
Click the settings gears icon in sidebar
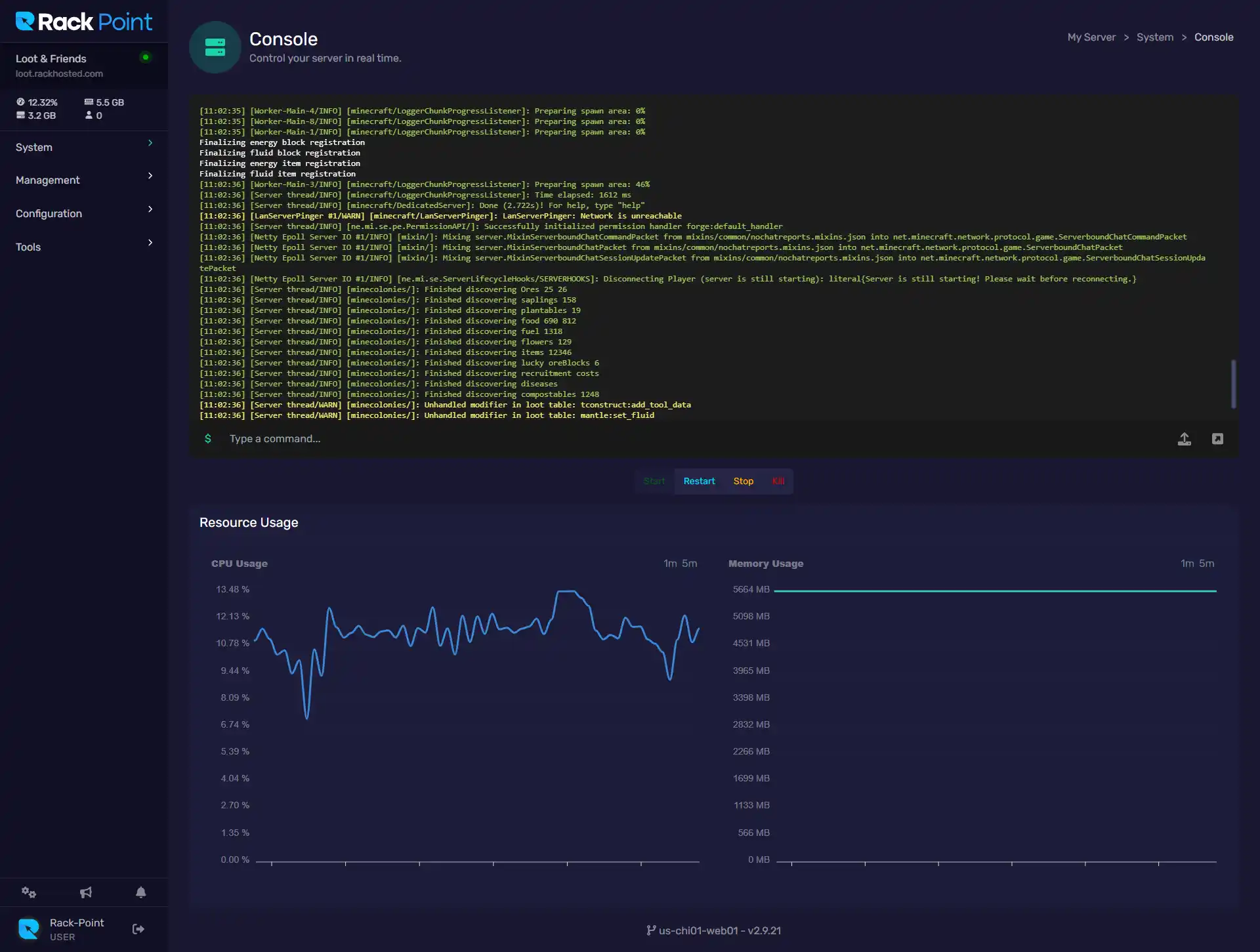click(28, 892)
